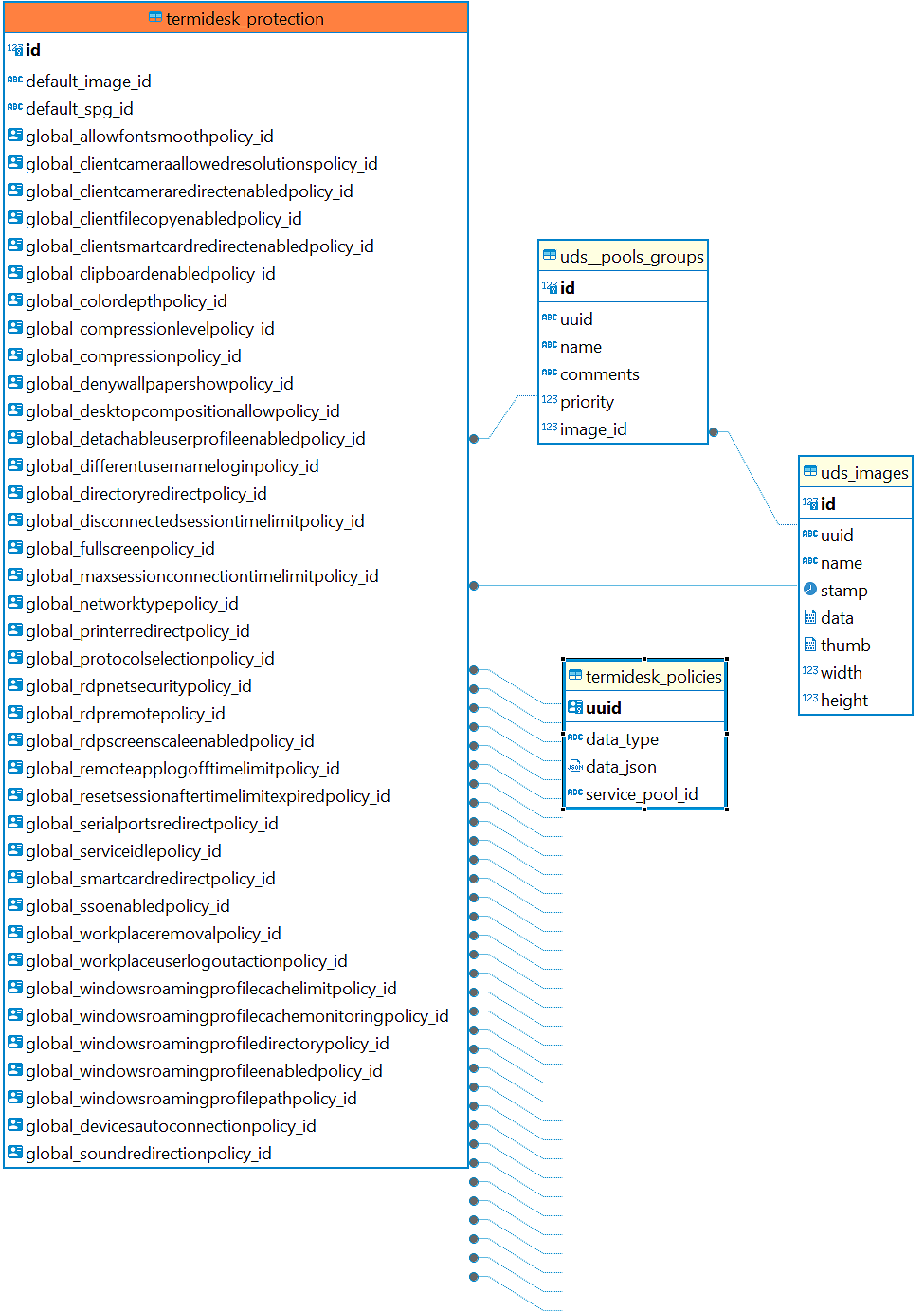Click the table icon in uds_images header
This screenshot has height=1311, width=924.
810,472
